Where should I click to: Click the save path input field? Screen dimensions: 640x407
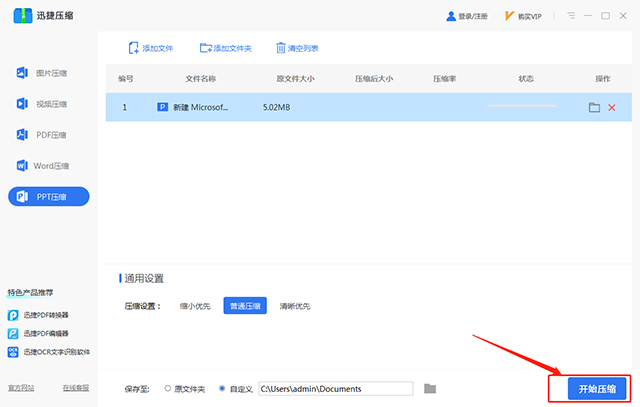click(x=336, y=389)
